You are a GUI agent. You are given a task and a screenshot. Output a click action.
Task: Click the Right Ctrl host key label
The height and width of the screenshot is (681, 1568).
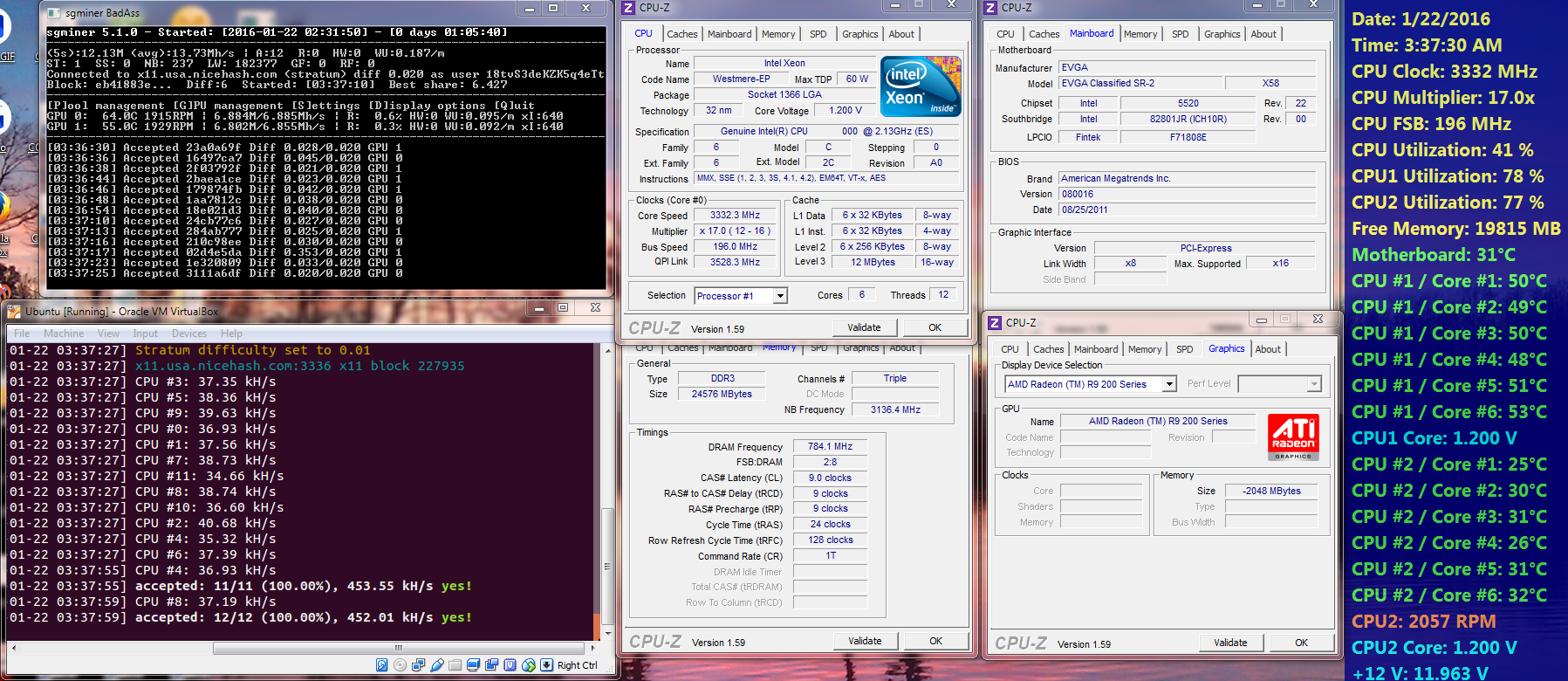pyautogui.click(x=578, y=665)
